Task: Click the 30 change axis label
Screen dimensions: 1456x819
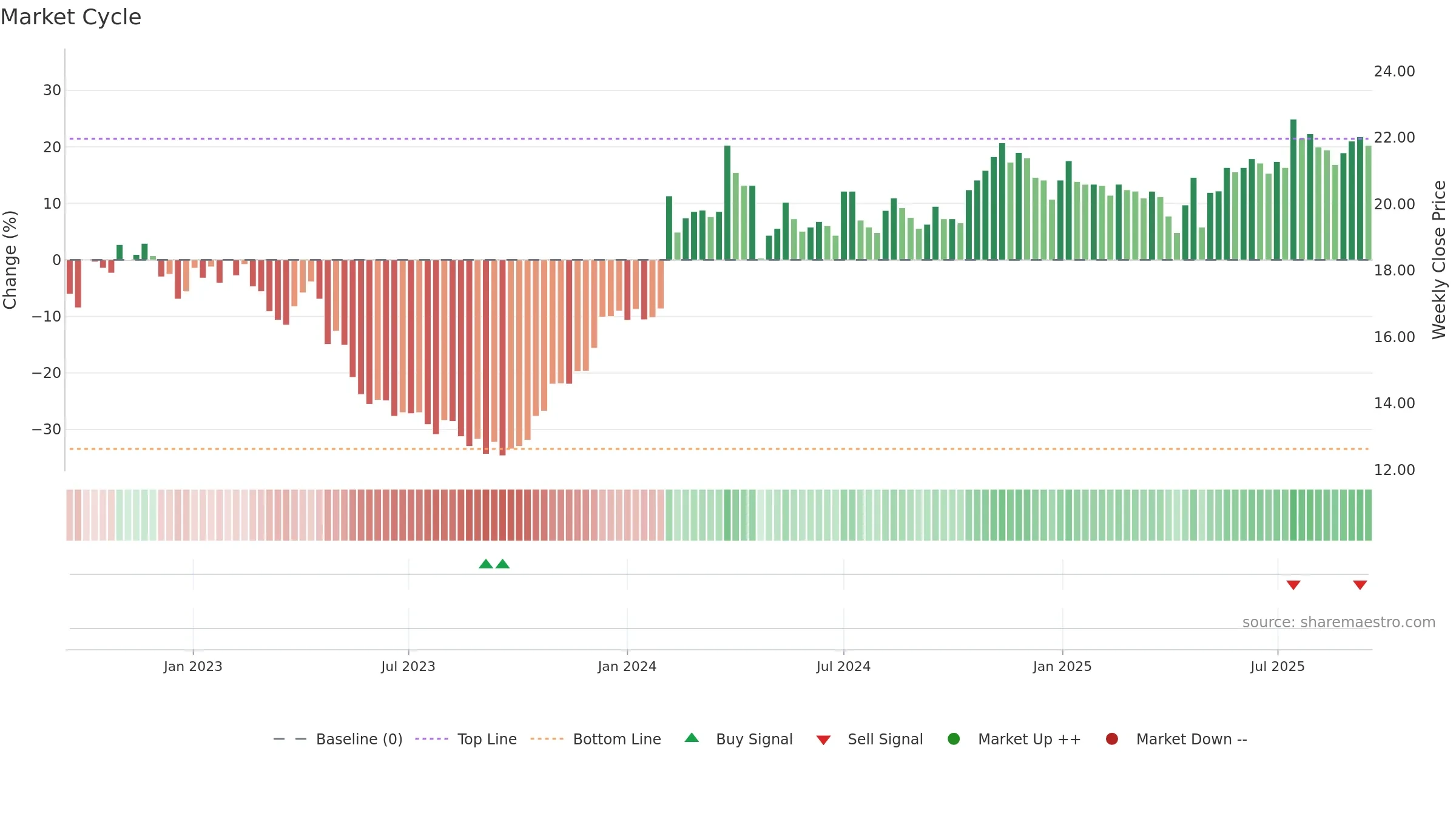Action: tap(52, 90)
